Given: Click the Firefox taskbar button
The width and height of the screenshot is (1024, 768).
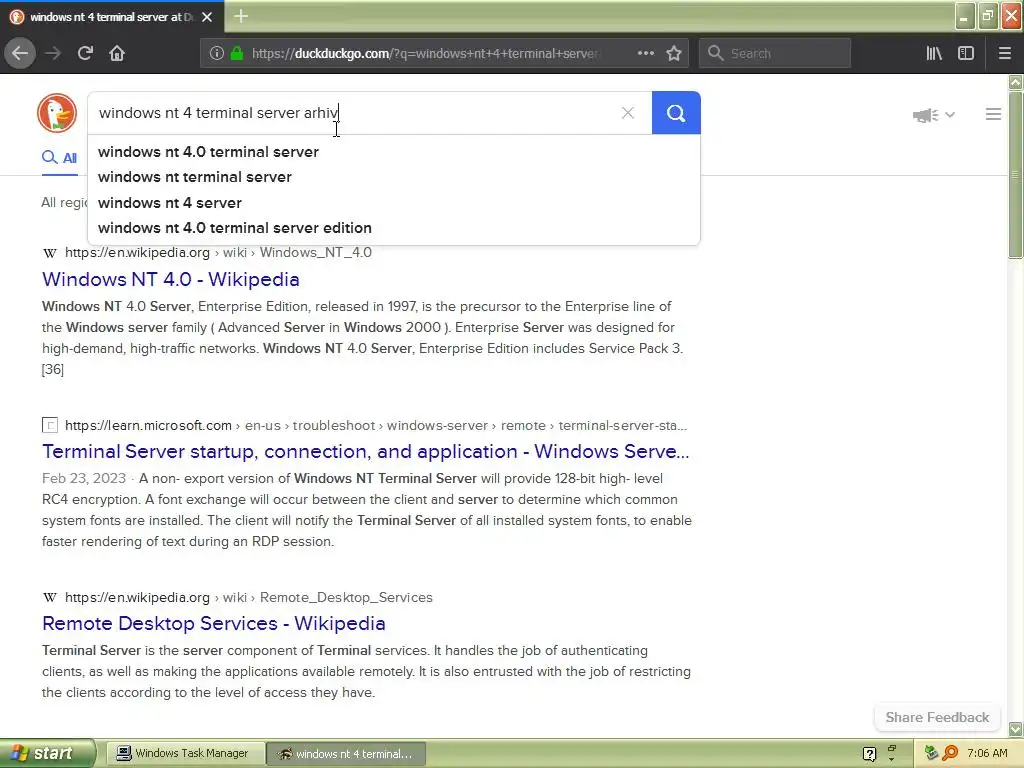Looking at the screenshot, I should pyautogui.click(x=346, y=753).
